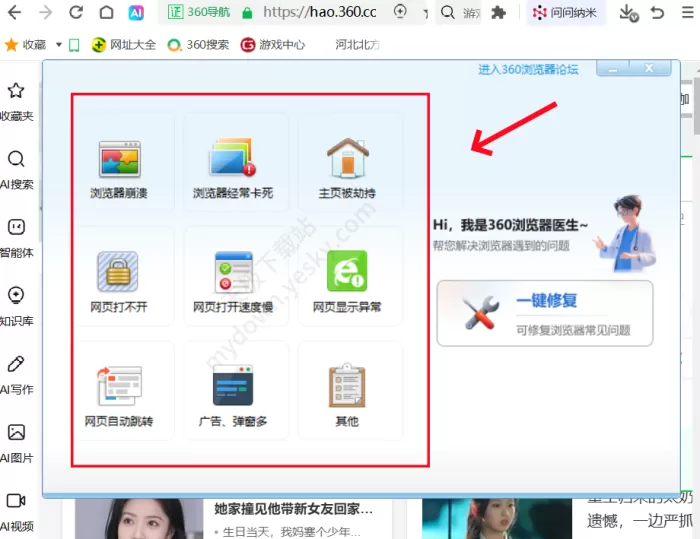
Task: Minimize the browser doctor dialog
Action: [613, 69]
